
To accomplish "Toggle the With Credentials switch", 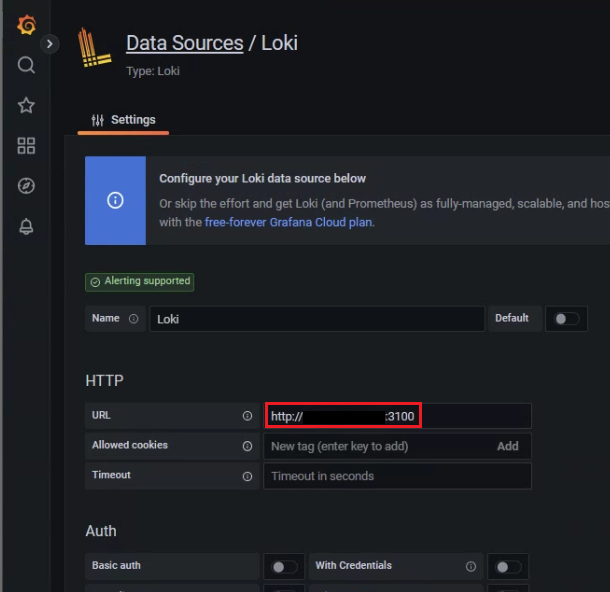I will pyautogui.click(x=508, y=567).
